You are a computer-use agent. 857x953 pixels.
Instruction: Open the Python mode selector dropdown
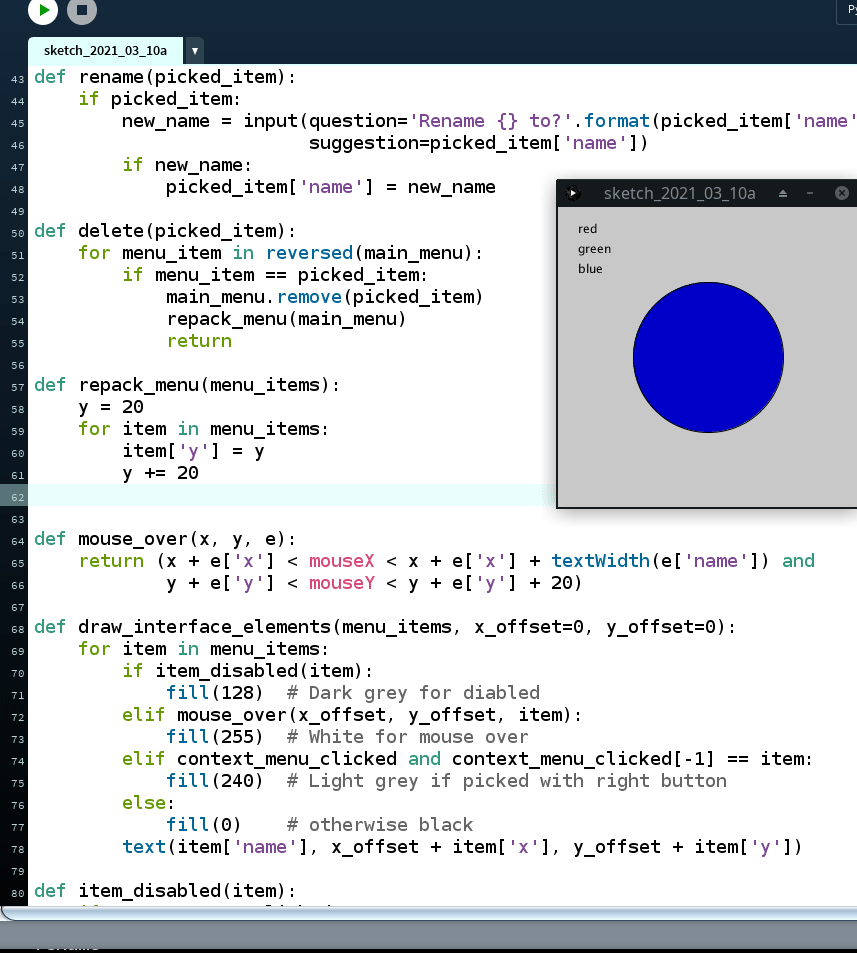pyautogui.click(x=846, y=10)
